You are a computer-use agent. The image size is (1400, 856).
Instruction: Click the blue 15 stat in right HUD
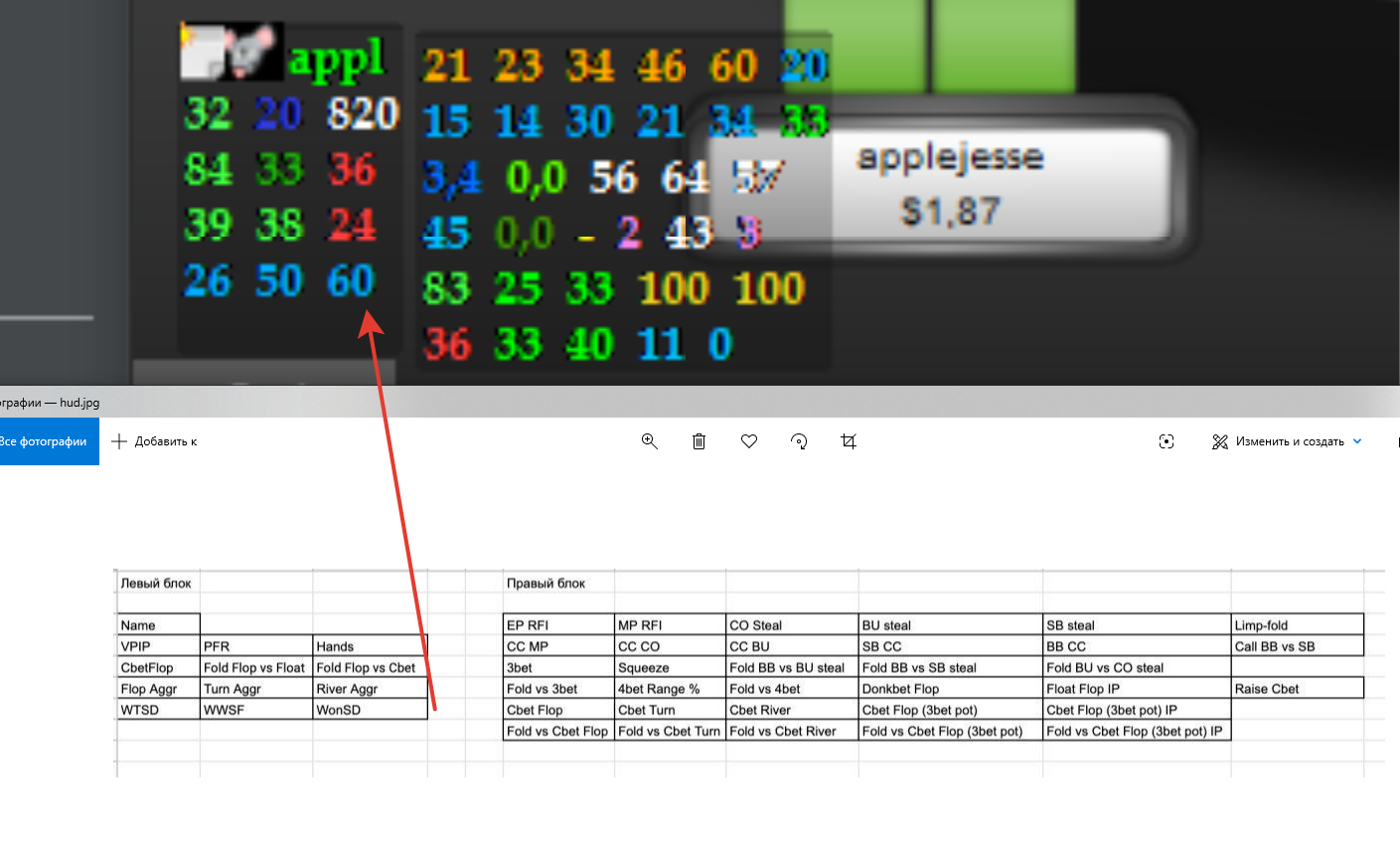(446, 122)
